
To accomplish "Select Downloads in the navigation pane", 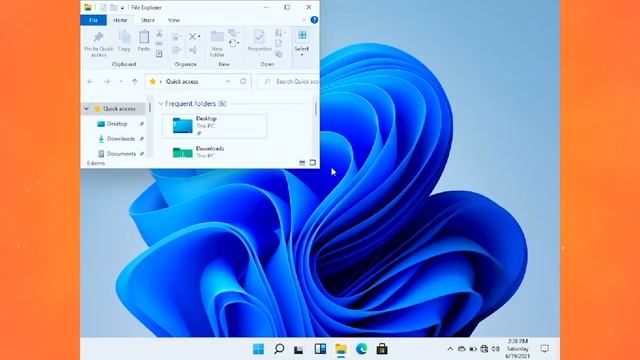I will click(x=120, y=139).
